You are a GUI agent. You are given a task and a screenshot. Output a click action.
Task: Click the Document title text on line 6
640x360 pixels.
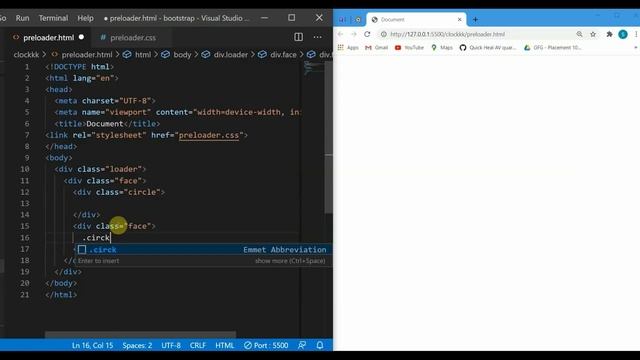point(104,124)
